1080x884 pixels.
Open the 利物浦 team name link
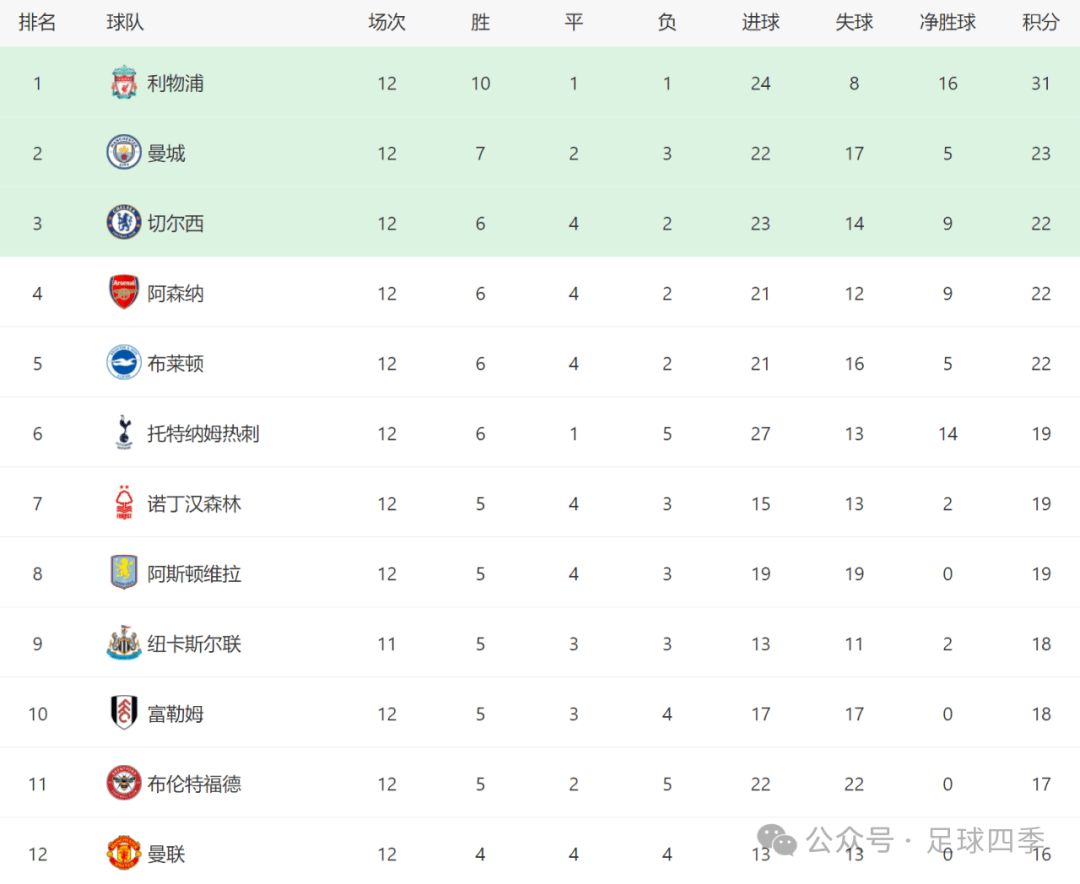coord(175,83)
